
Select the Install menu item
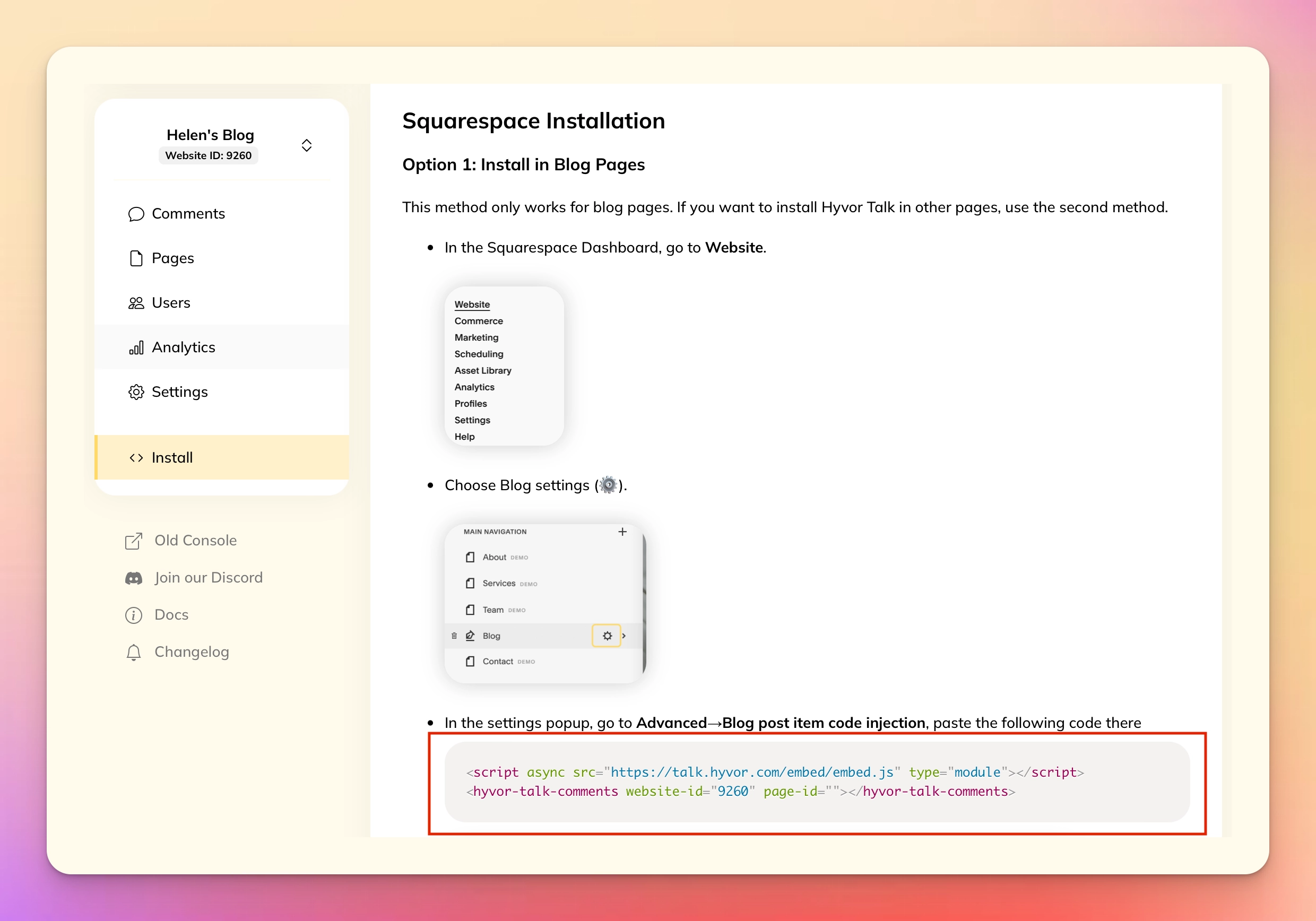(222, 457)
